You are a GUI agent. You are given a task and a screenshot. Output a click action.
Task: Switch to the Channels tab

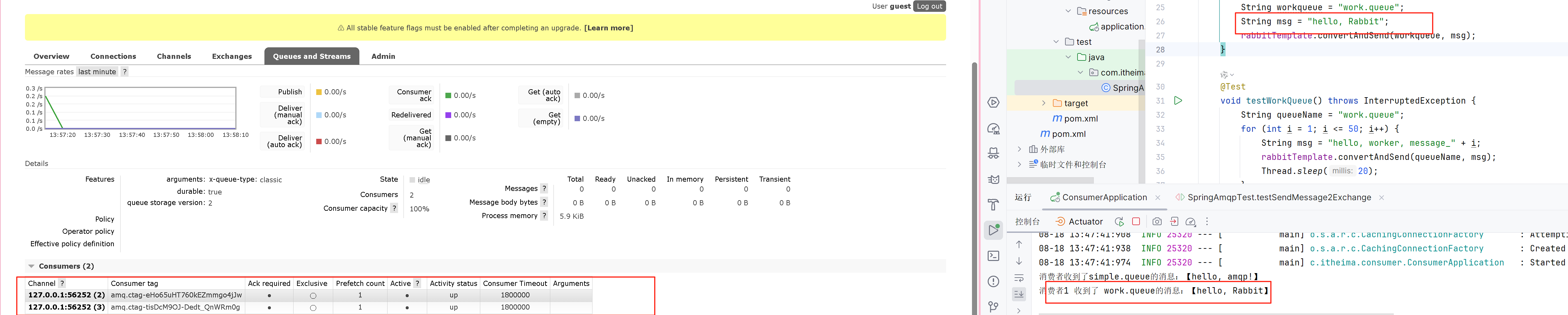[174, 56]
